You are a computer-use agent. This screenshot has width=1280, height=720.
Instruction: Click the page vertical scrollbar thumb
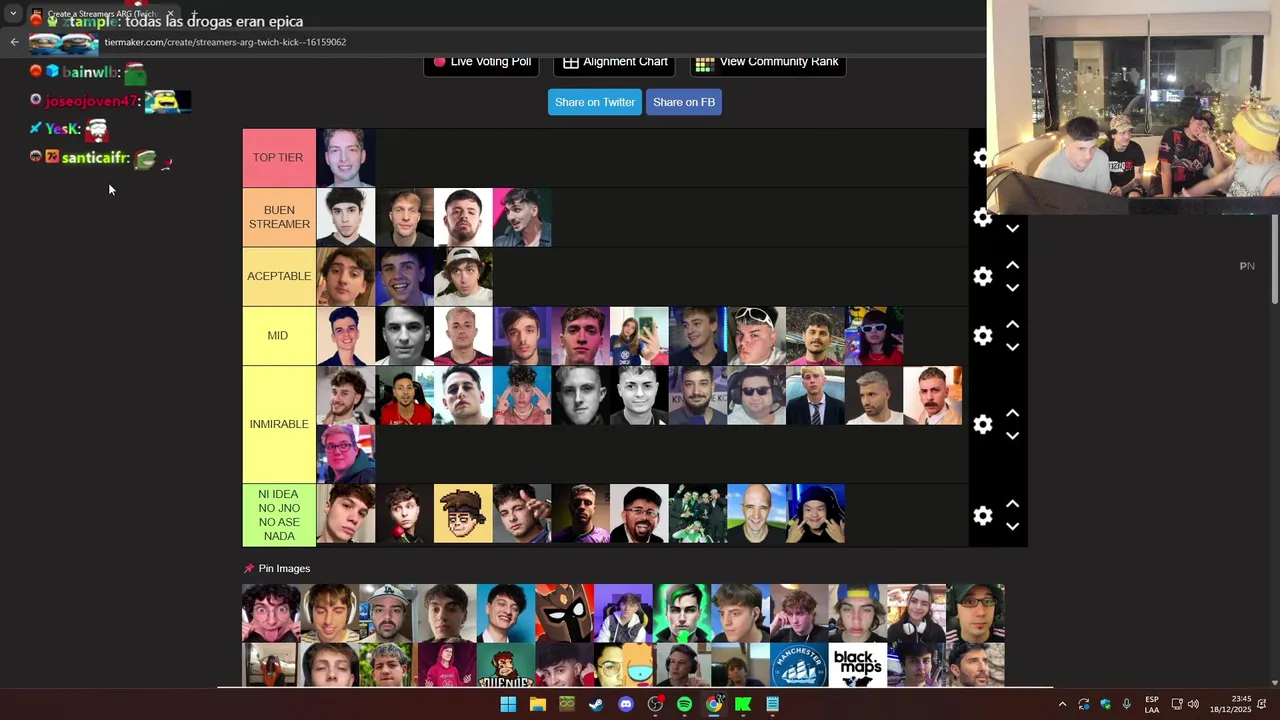coord(1274,259)
